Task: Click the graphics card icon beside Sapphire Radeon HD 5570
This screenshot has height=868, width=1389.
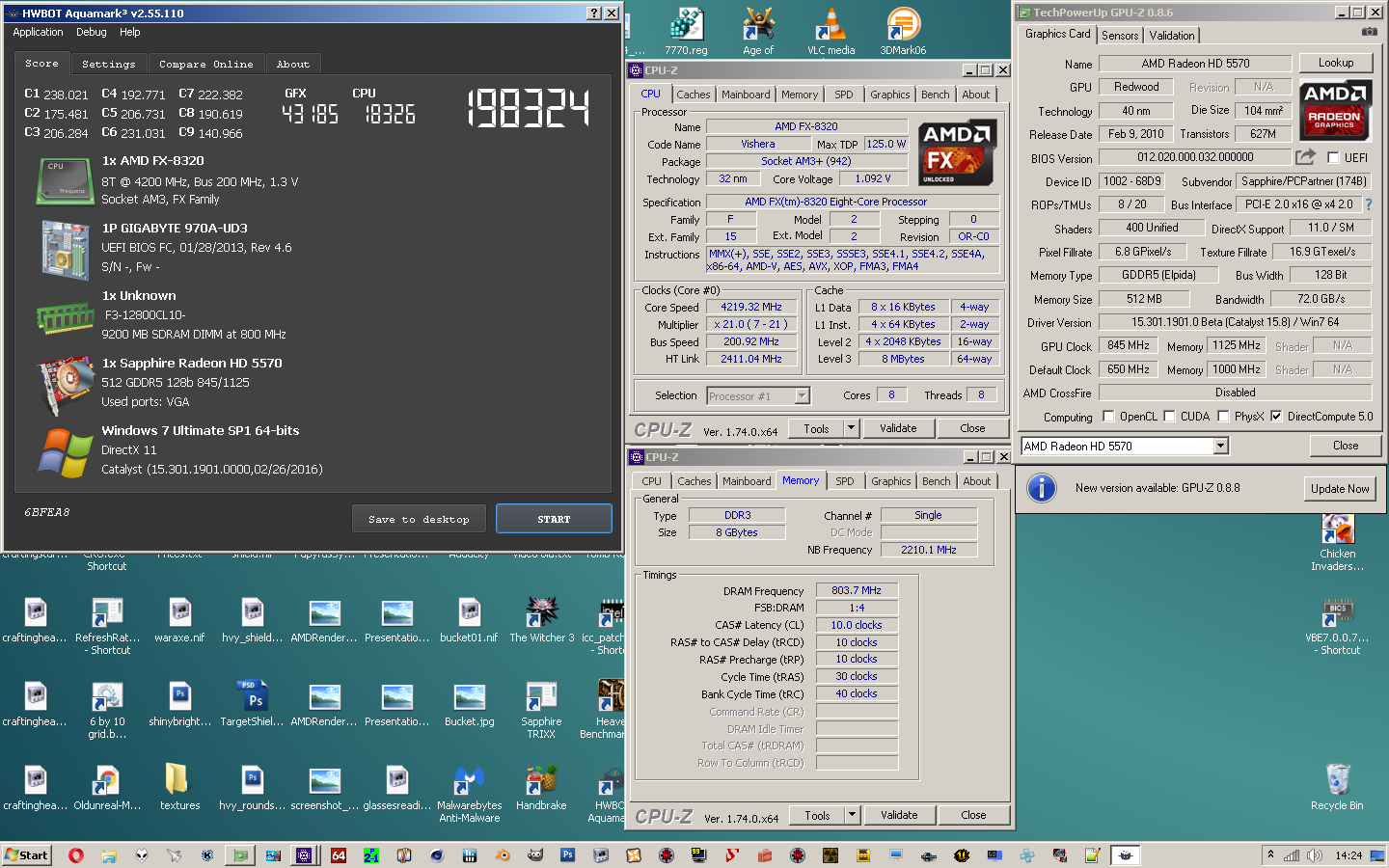Action: coord(65,385)
